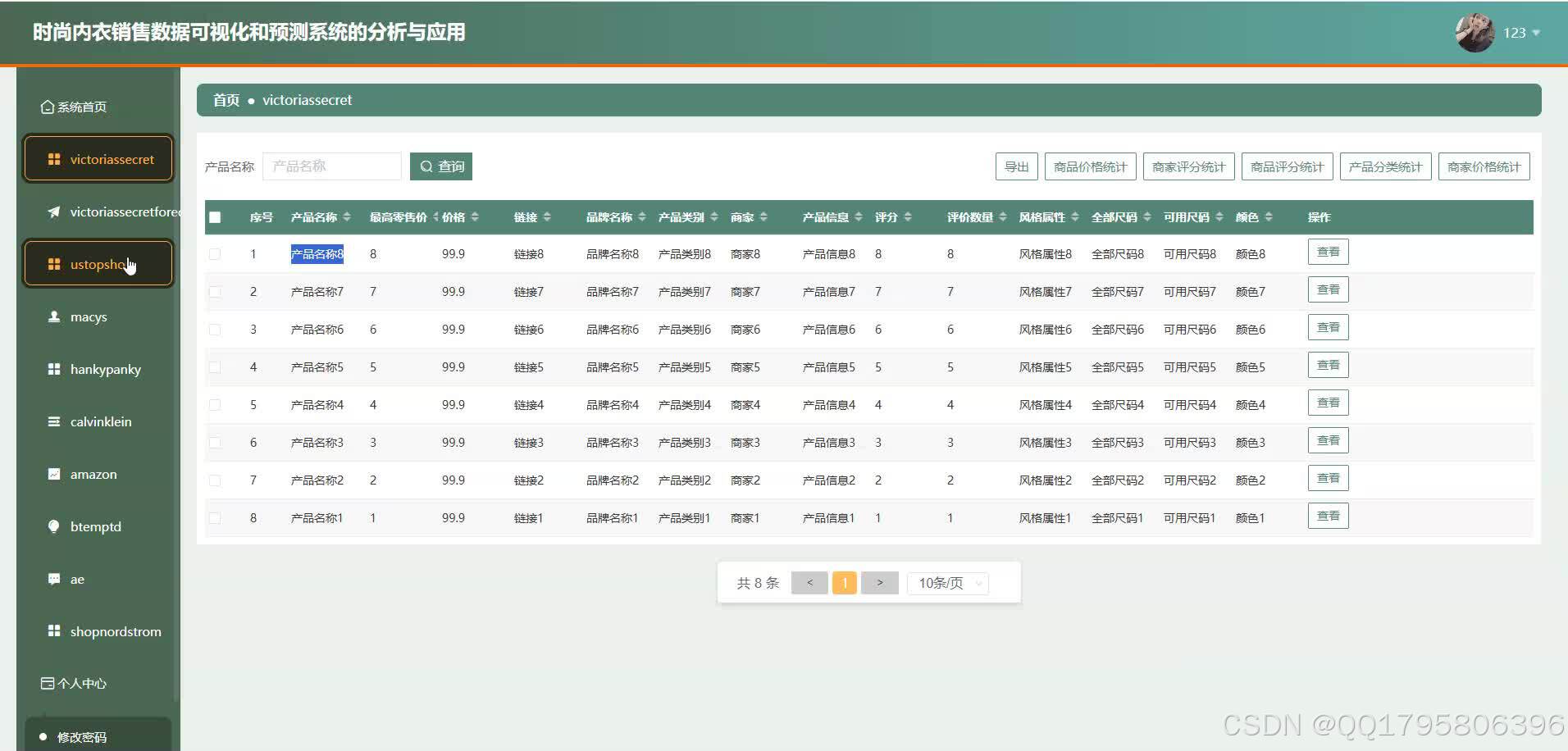This screenshot has width=1568, height=751.
Task: Sort by 可用尺码 column arrows
Action: click(x=1219, y=217)
